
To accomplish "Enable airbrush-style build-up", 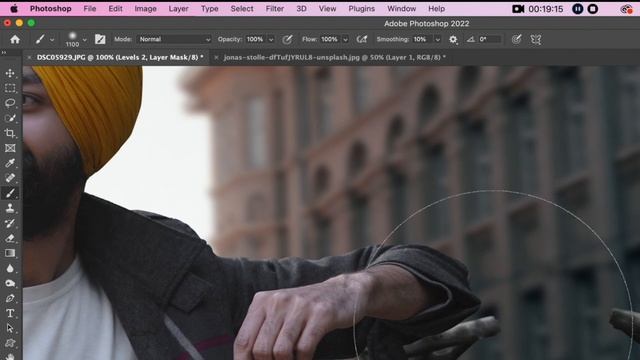I will (362, 40).
